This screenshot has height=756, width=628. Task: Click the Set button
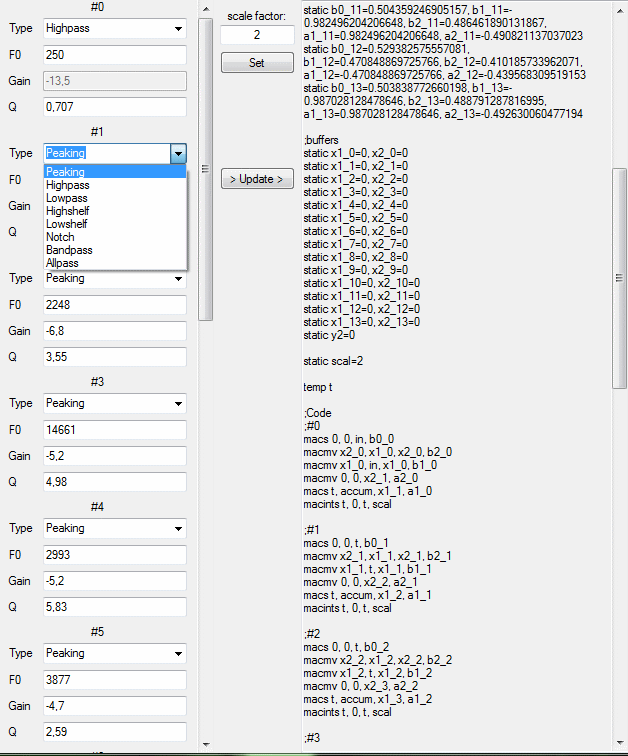click(257, 63)
